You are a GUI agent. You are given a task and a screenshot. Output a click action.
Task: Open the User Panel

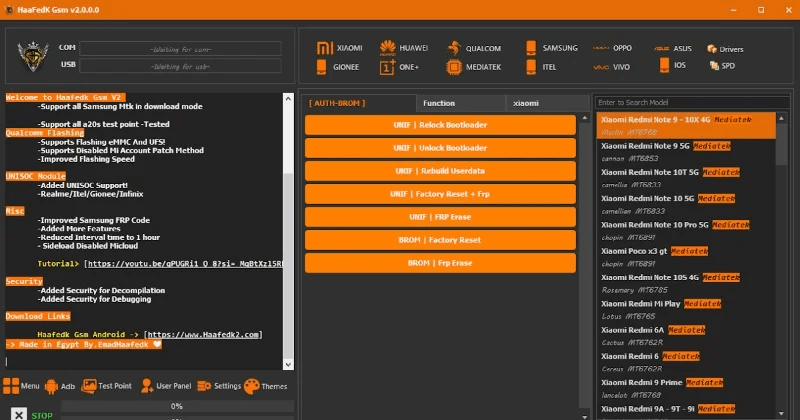149,385
